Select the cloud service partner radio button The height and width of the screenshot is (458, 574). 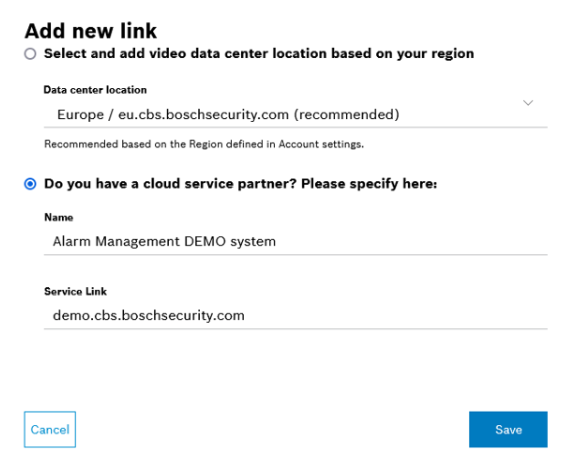click(x=30, y=184)
